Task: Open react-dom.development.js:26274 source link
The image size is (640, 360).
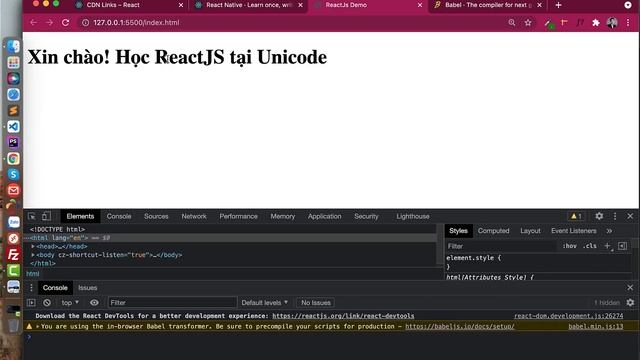Action: [569, 316]
